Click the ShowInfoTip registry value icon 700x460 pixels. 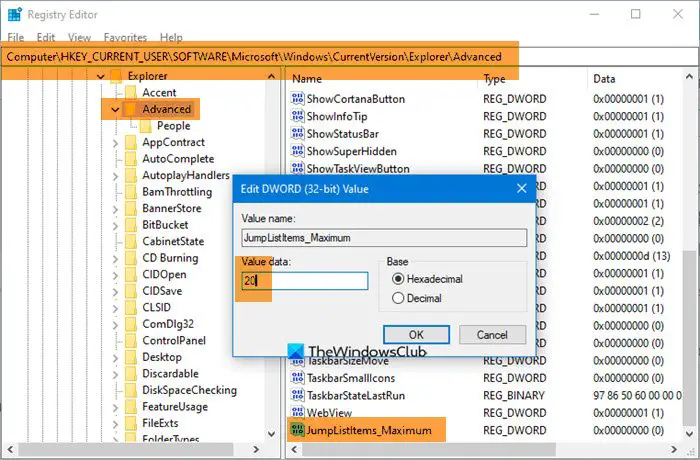point(297,116)
